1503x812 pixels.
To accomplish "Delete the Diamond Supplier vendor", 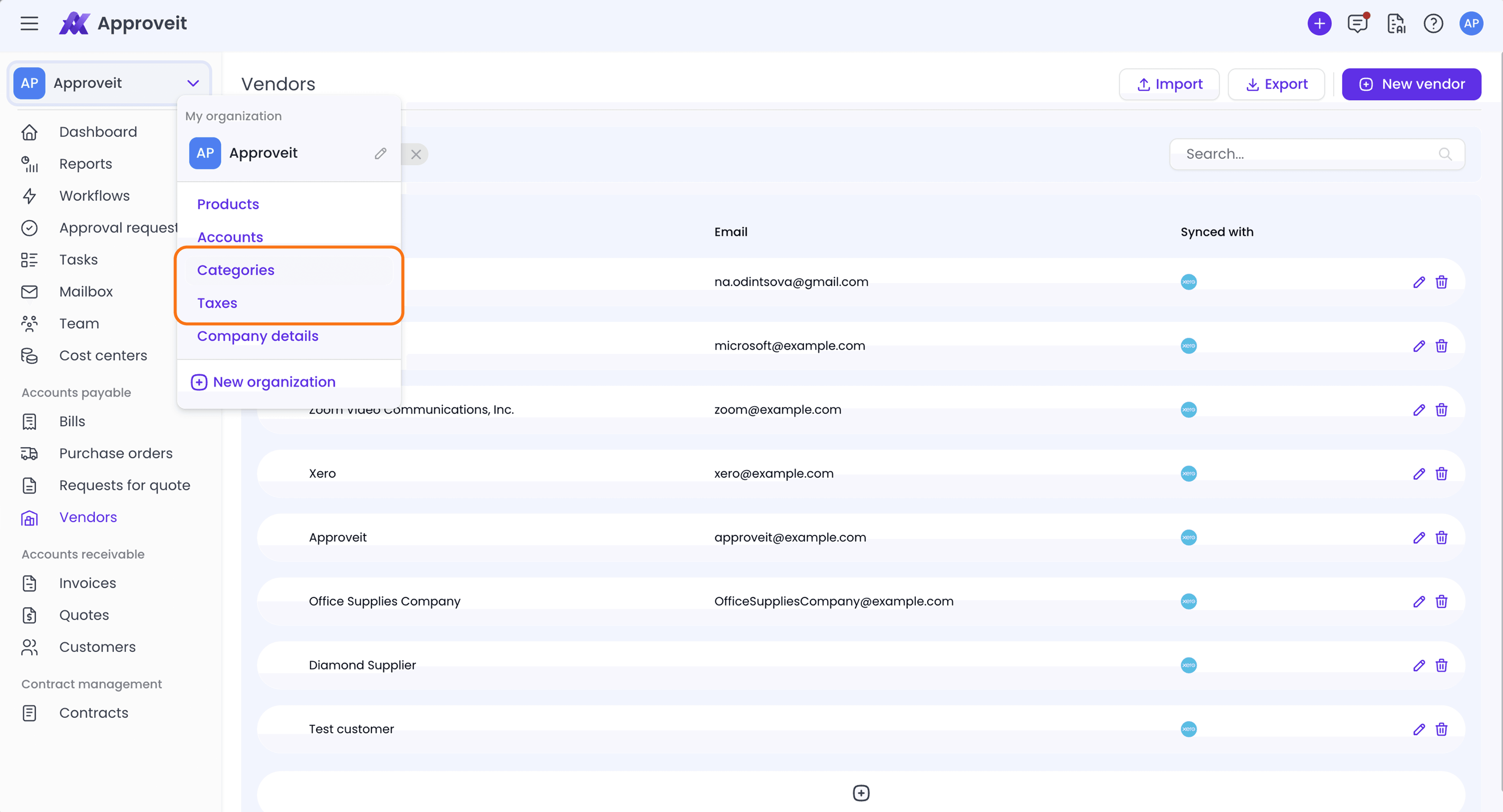I will point(1441,666).
